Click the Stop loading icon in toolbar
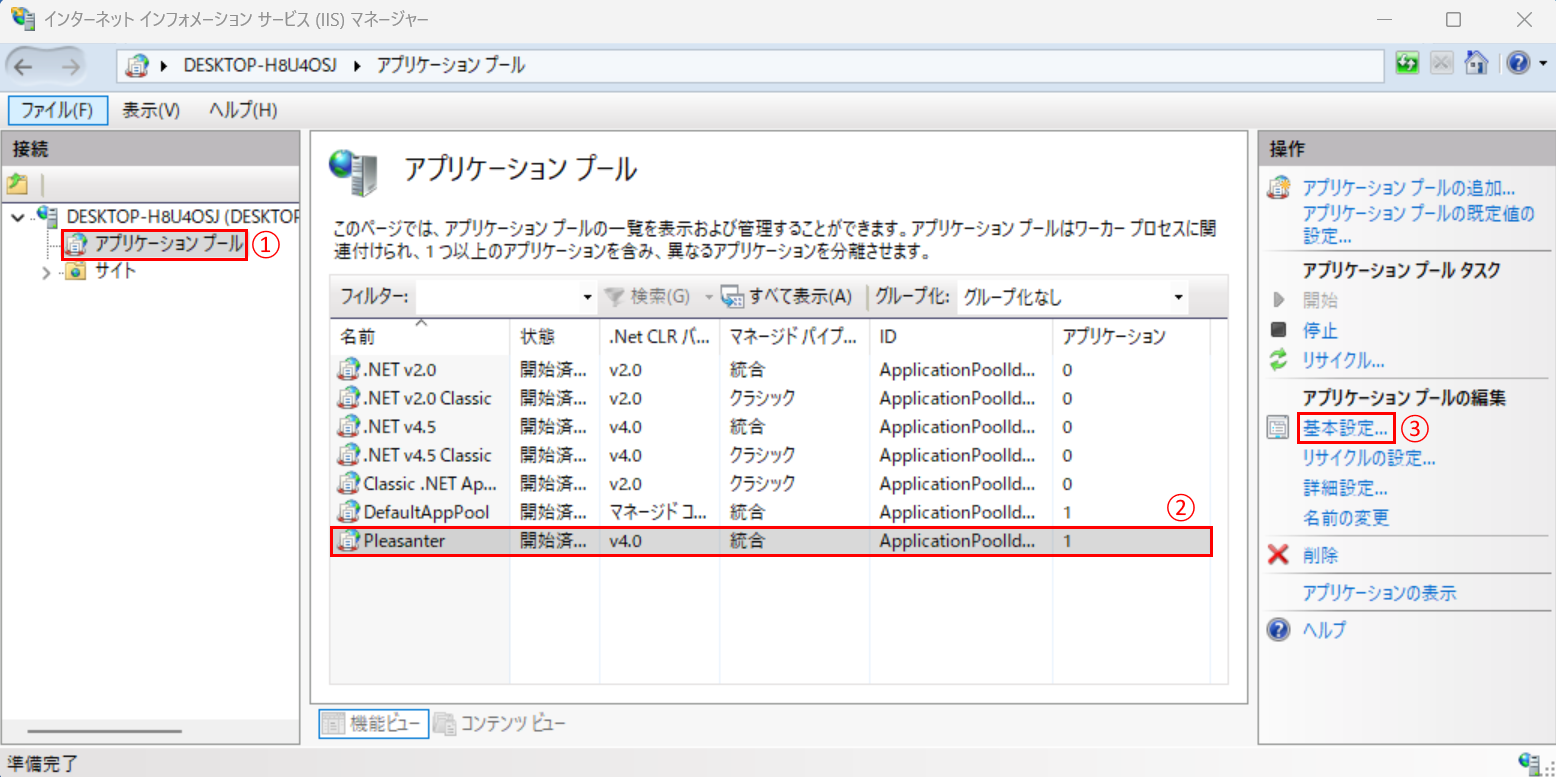This screenshot has width=1556, height=777. pyautogui.click(x=1441, y=63)
